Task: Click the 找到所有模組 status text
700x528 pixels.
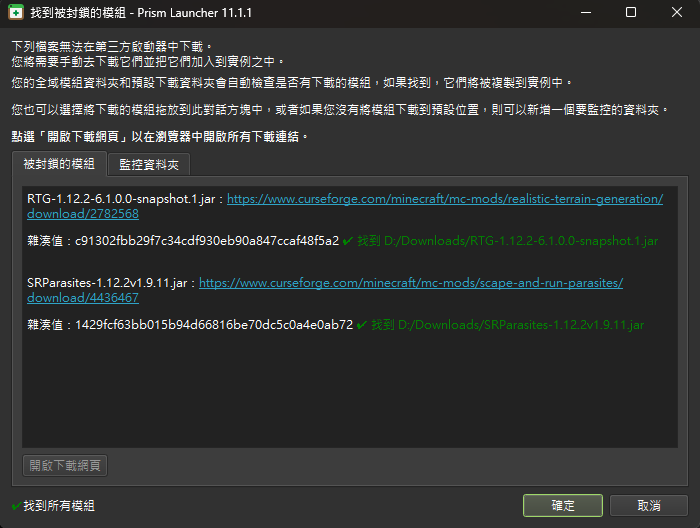Action: 59,506
